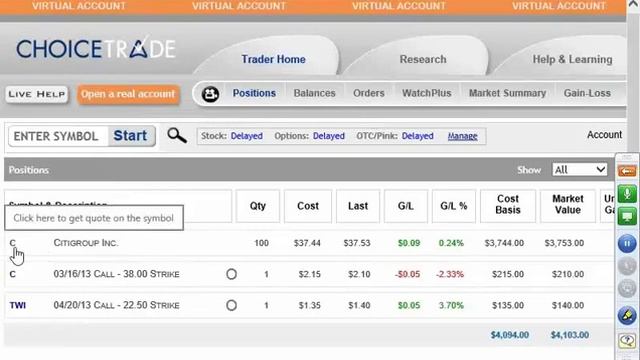Click the greyed-out webcam circle icon

click(x=627, y=289)
